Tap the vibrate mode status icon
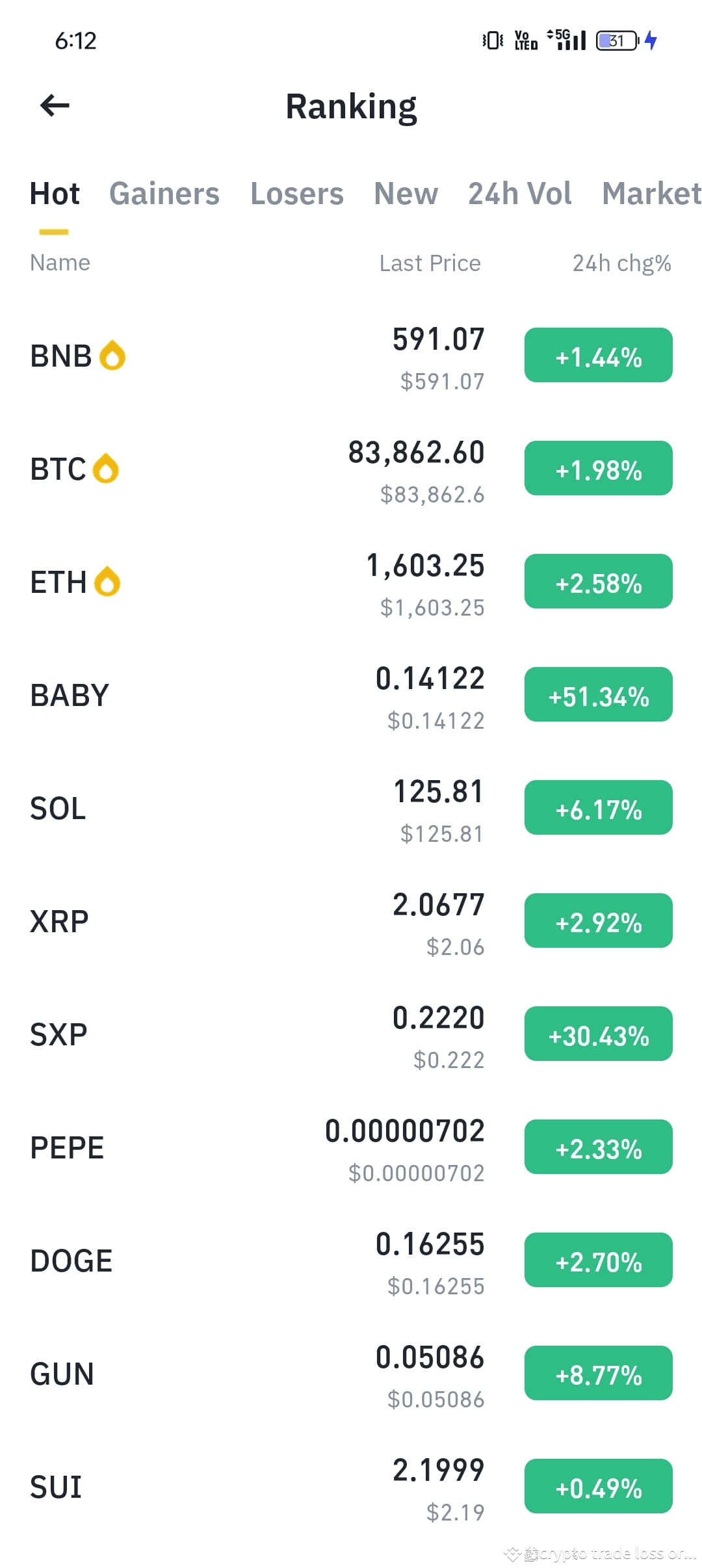The image size is (702, 1568). click(493, 41)
